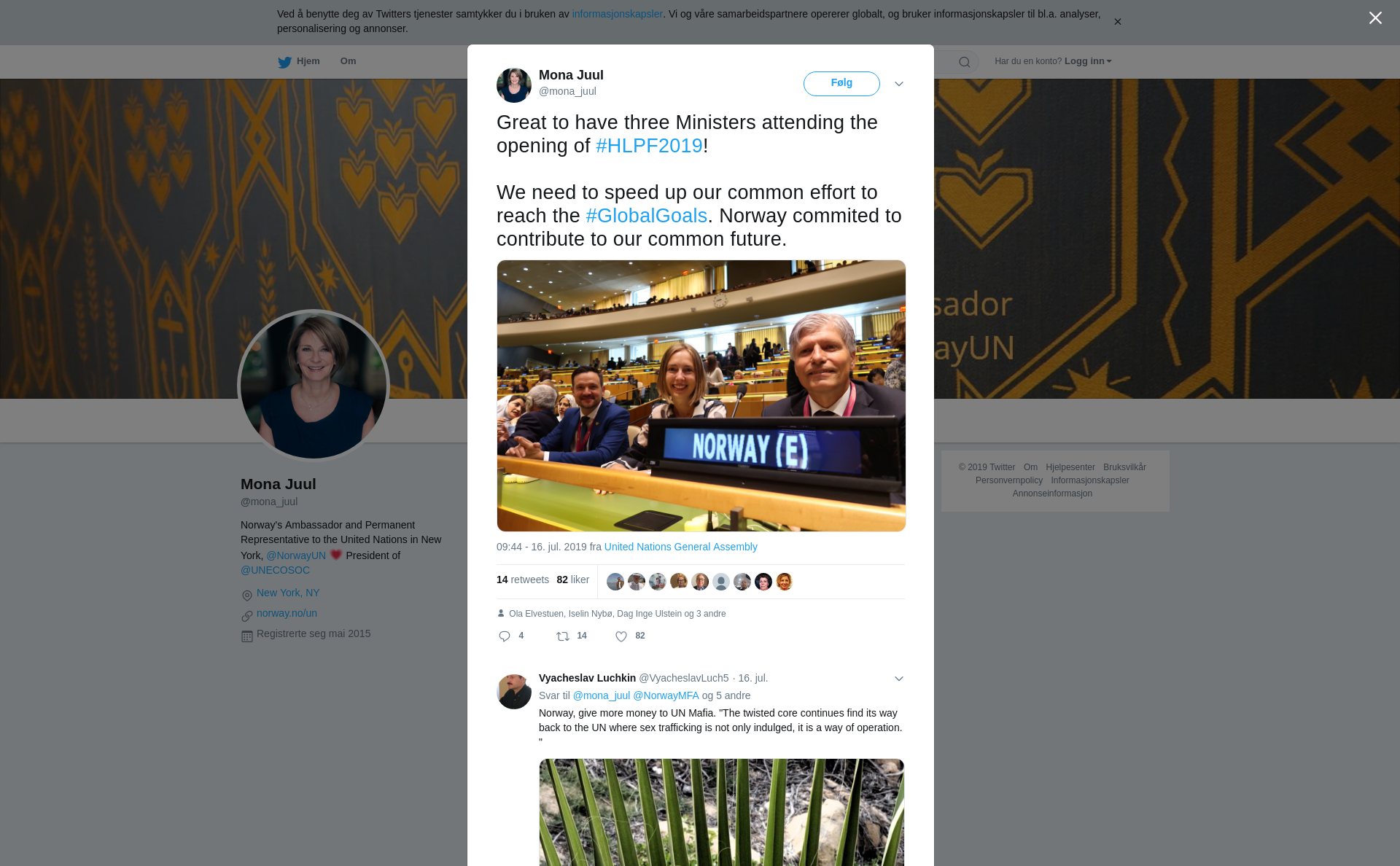This screenshot has width=1400, height=866.
Task: Expand tweet options chevron beside Følg
Action: (899, 84)
